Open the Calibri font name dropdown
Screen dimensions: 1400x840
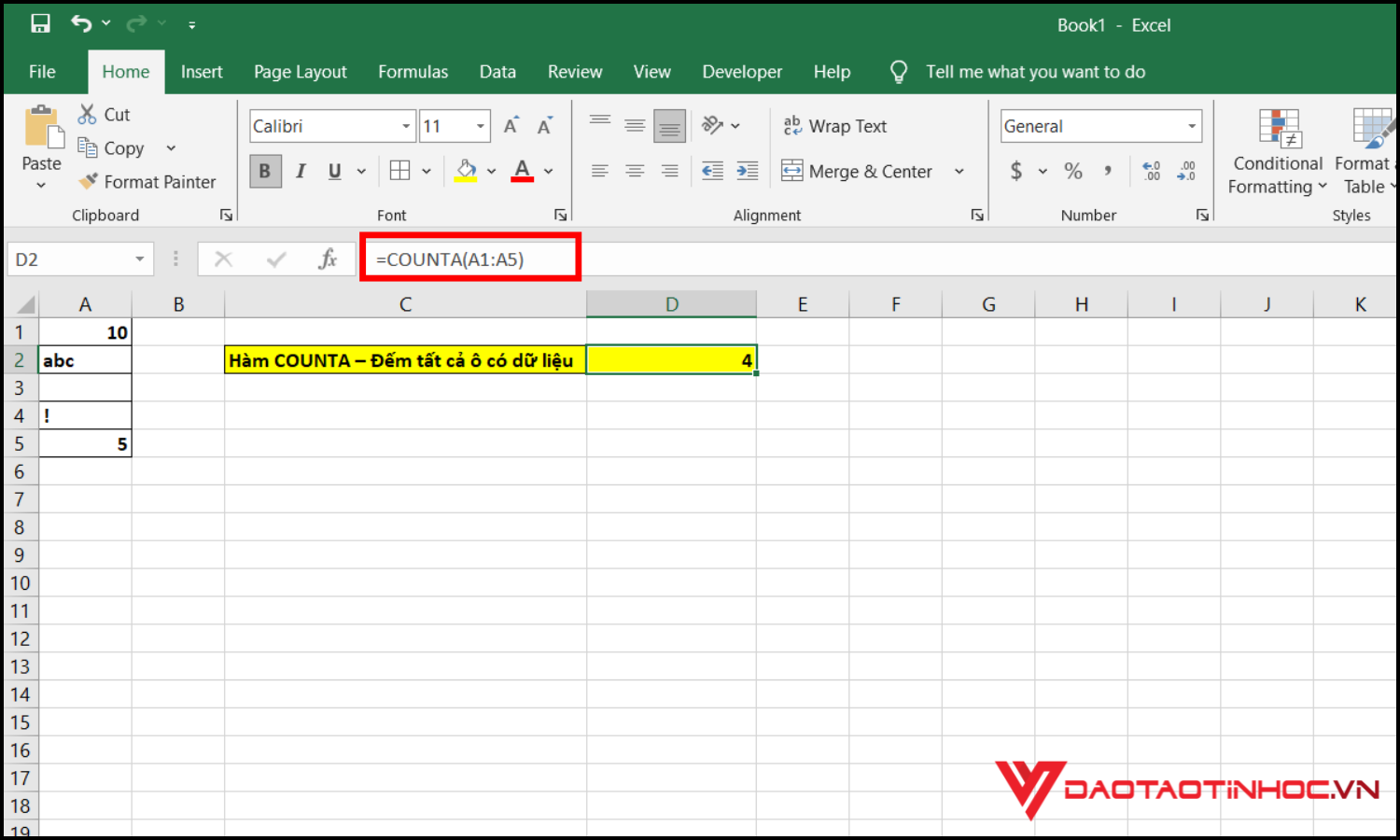(406, 126)
